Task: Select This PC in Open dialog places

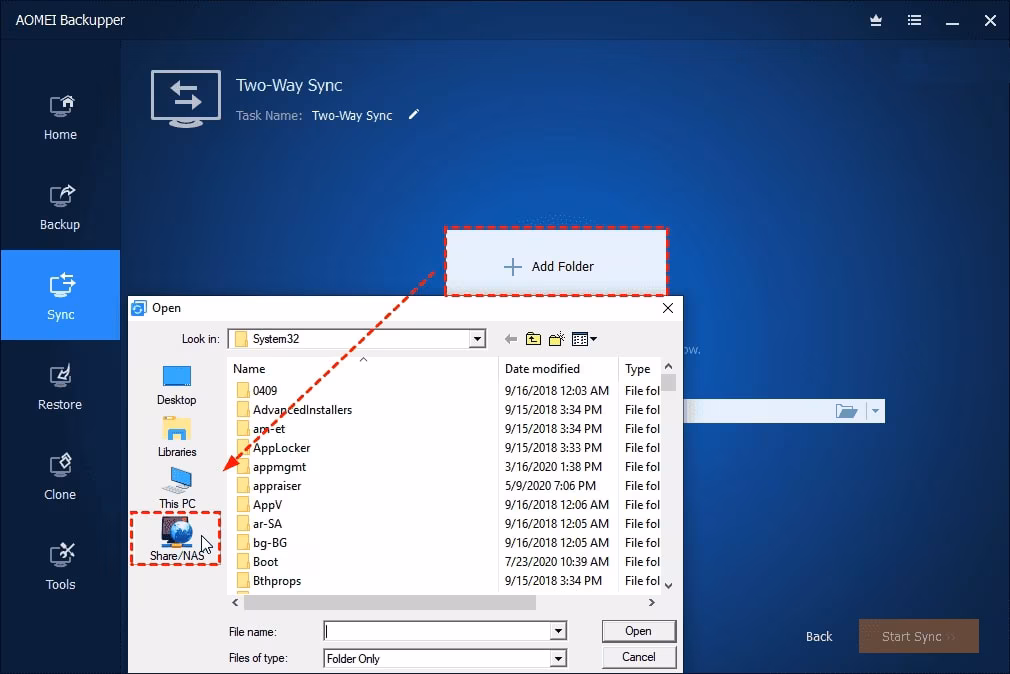Action: [x=177, y=488]
